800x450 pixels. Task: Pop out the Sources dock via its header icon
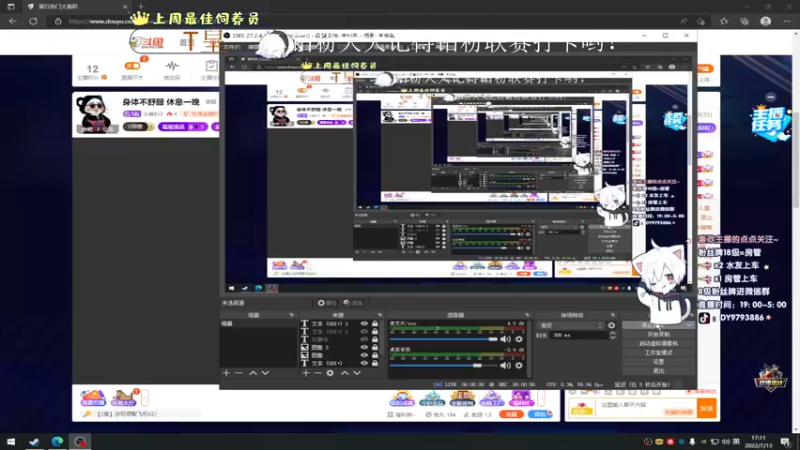(380, 315)
